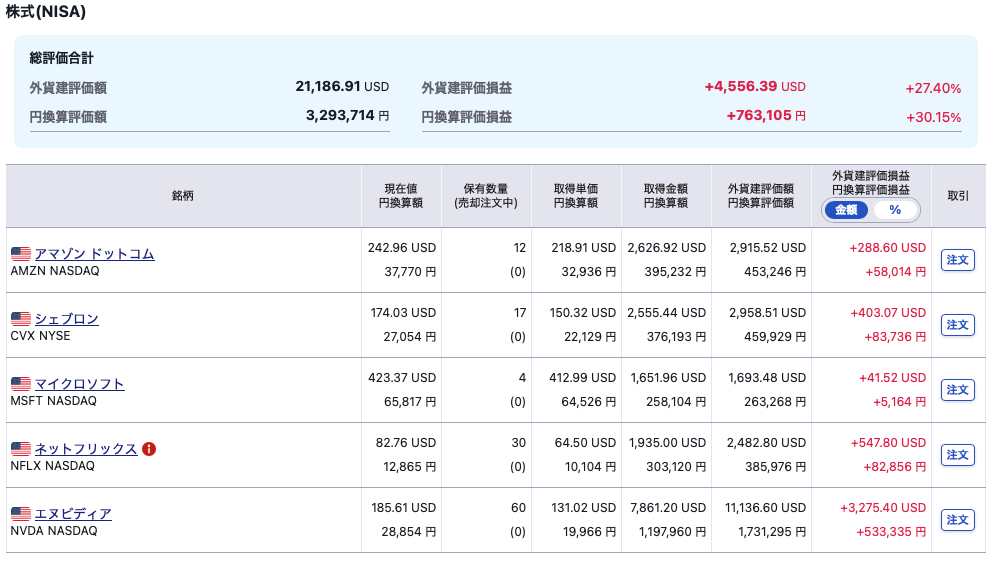Switch profit/loss display to 金額
The width and height of the screenshot is (1001, 564).
click(846, 210)
